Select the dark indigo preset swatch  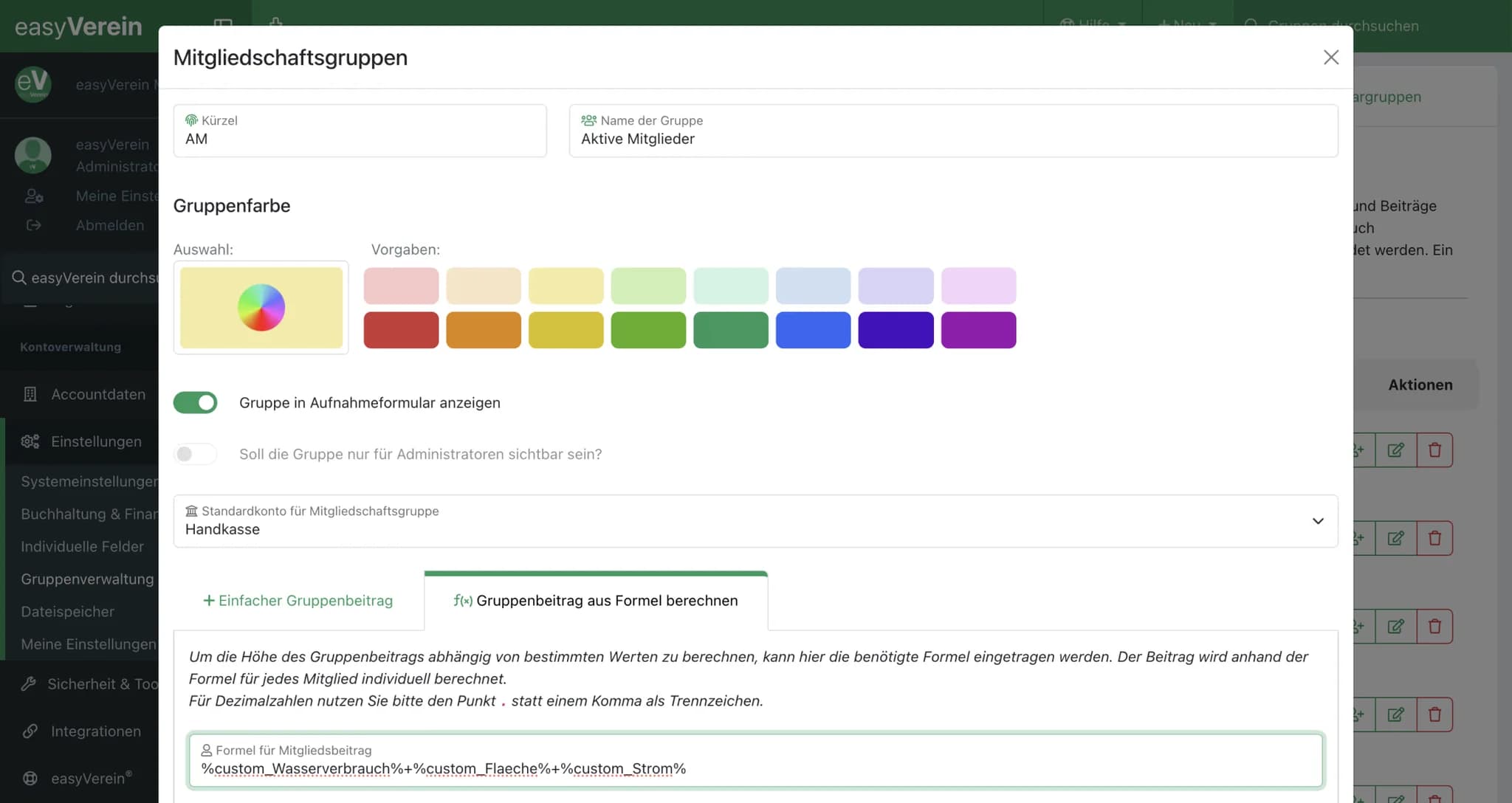click(896, 330)
